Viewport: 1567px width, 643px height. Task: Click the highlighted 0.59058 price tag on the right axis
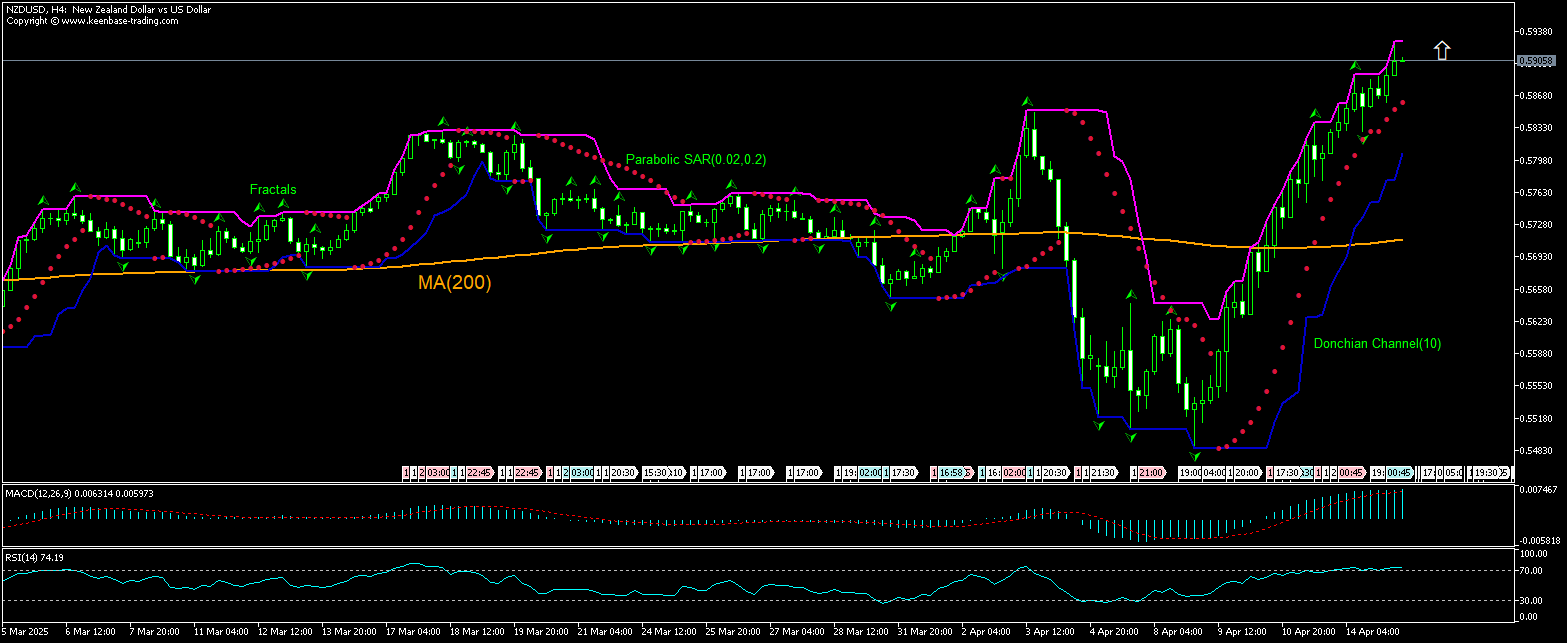click(x=1537, y=61)
